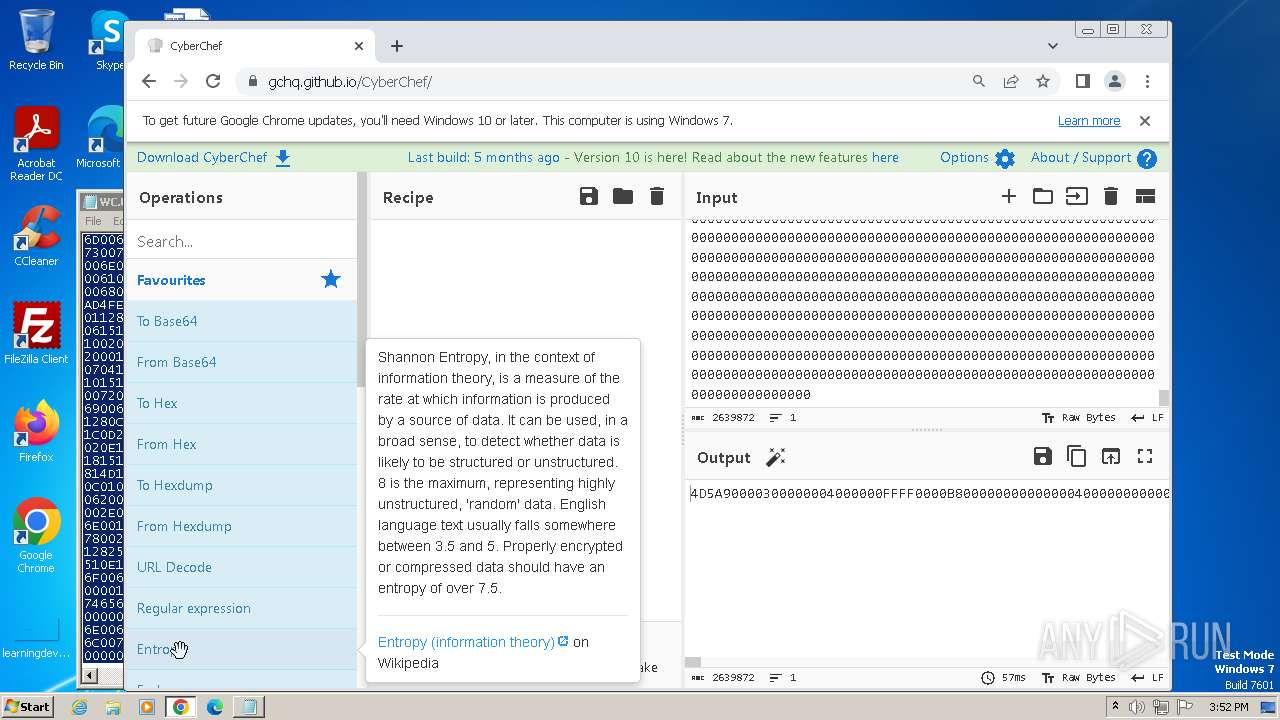Reset the pane layout icon
This screenshot has height=720, width=1280.
click(x=1145, y=197)
